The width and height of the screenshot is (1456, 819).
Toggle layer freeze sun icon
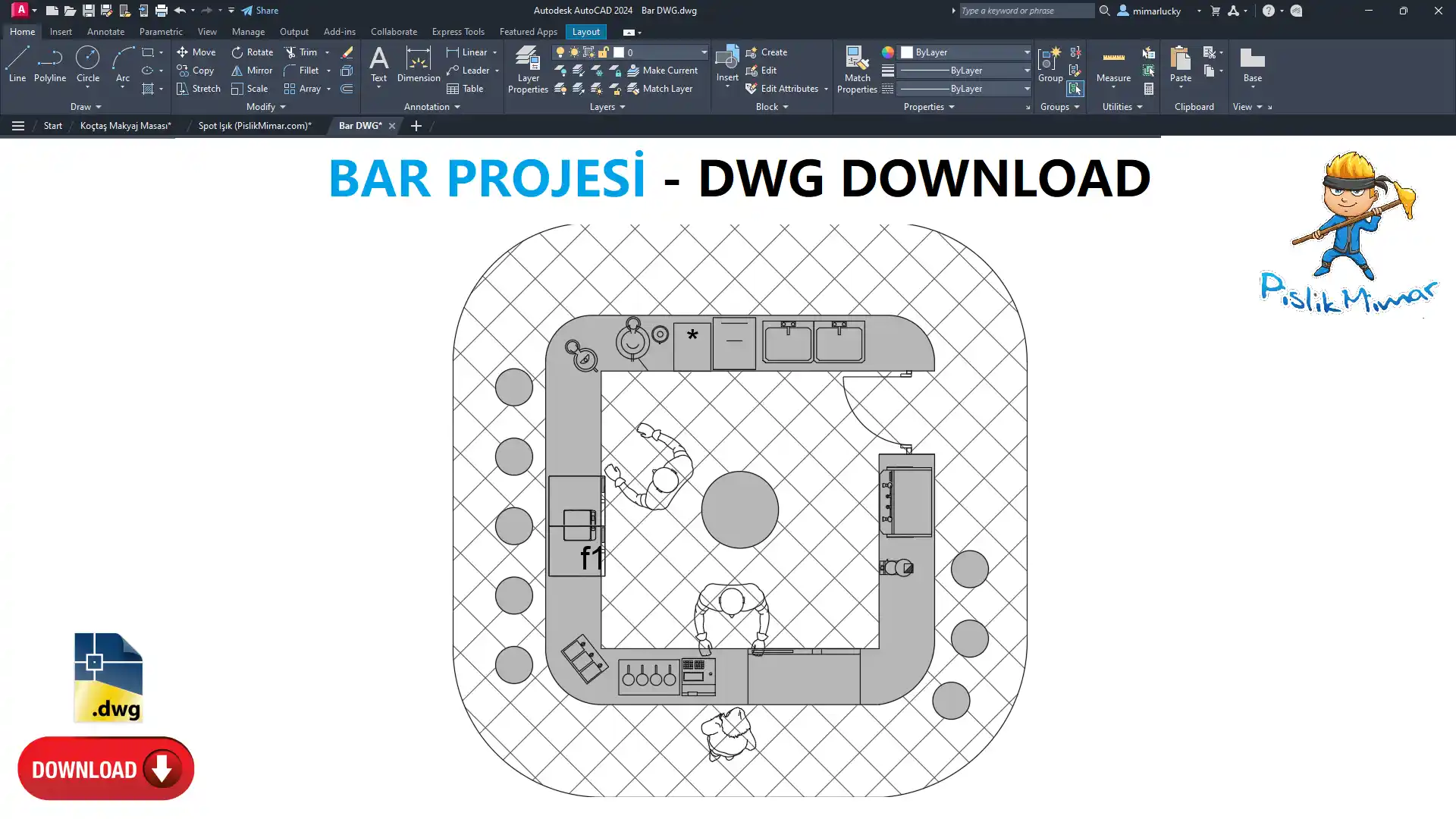(574, 52)
